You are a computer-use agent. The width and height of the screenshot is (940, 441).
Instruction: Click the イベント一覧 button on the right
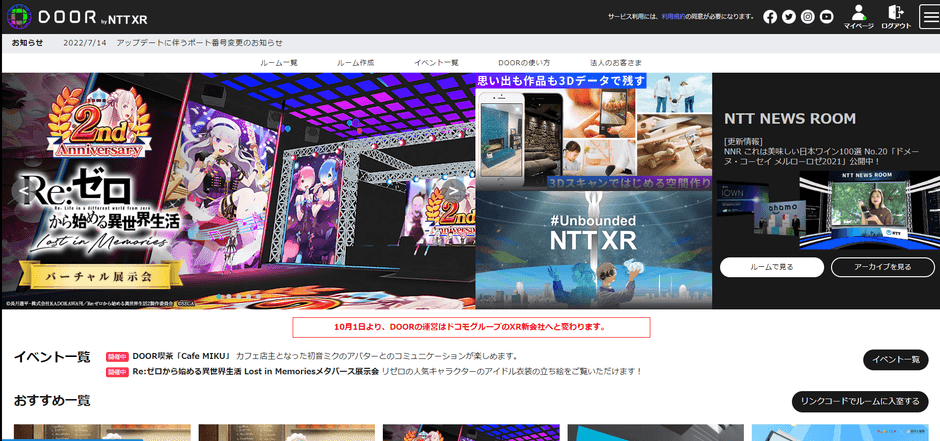[895, 360]
